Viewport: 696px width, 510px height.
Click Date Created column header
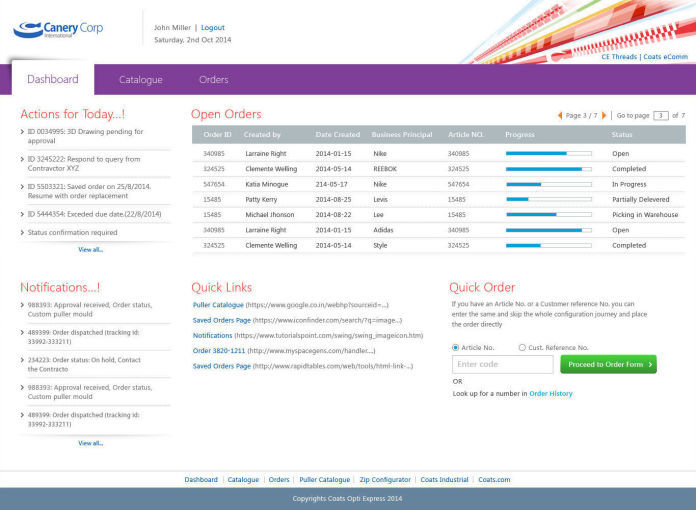[x=338, y=134]
